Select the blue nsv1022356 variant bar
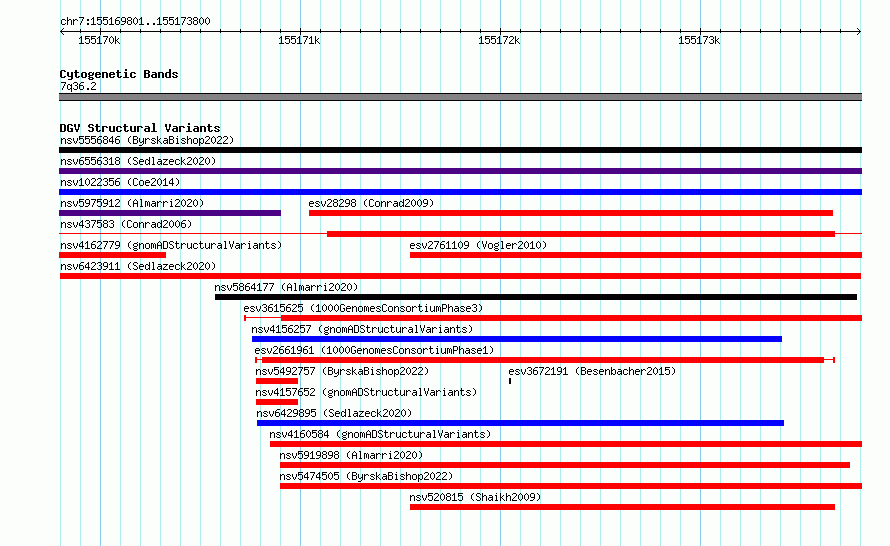 tap(460, 192)
